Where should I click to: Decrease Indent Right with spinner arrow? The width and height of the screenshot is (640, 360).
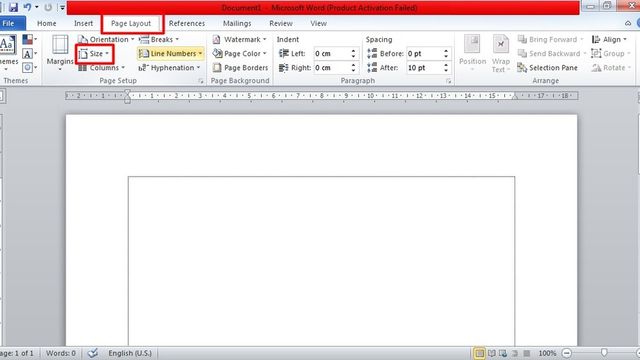click(353, 70)
